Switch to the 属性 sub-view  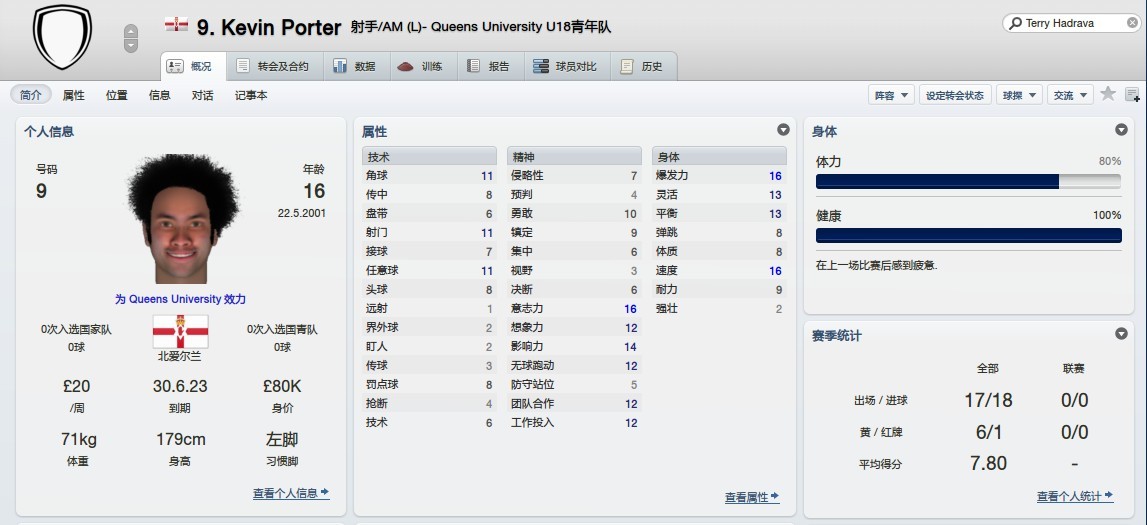pyautogui.click(x=74, y=95)
